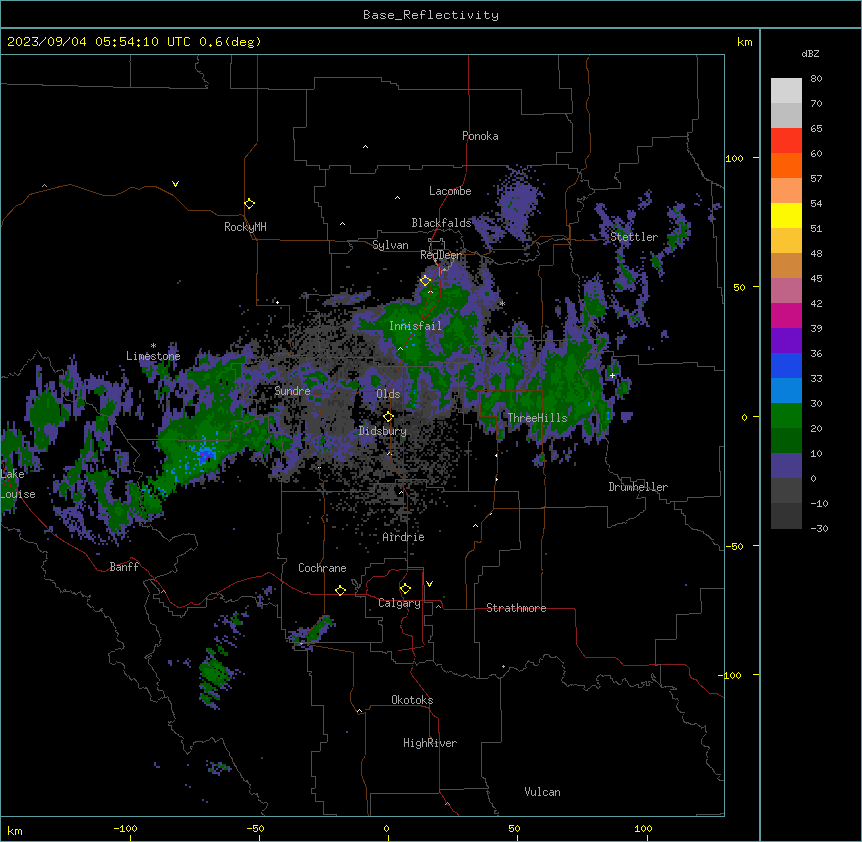Screen dimensions: 862x842
Task: Select the yellow diamond marker above Calgary
Action: tap(405, 589)
